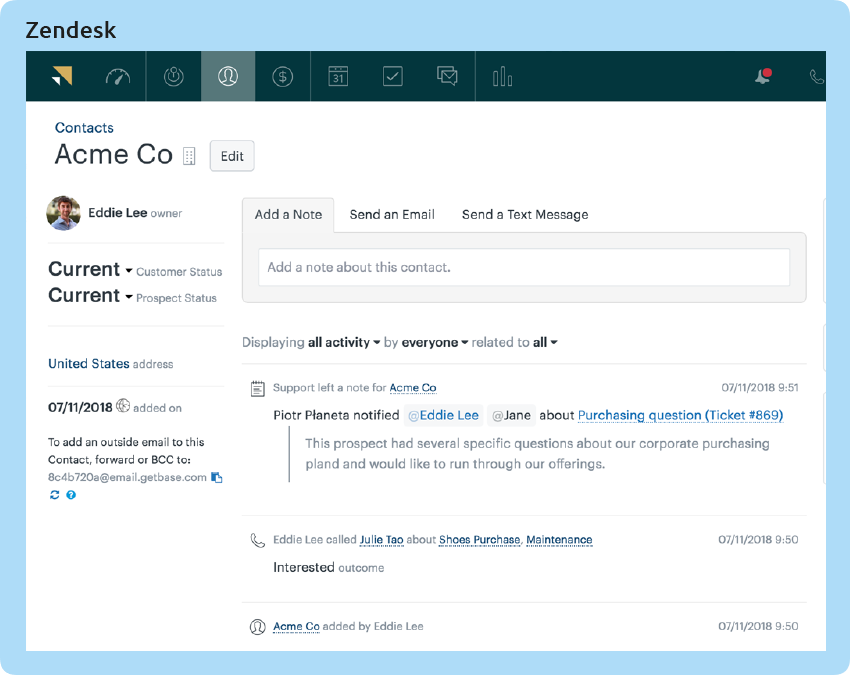The height and width of the screenshot is (675, 850).
Task: Click Eddie Lee's avatar photo
Action: pos(63,213)
